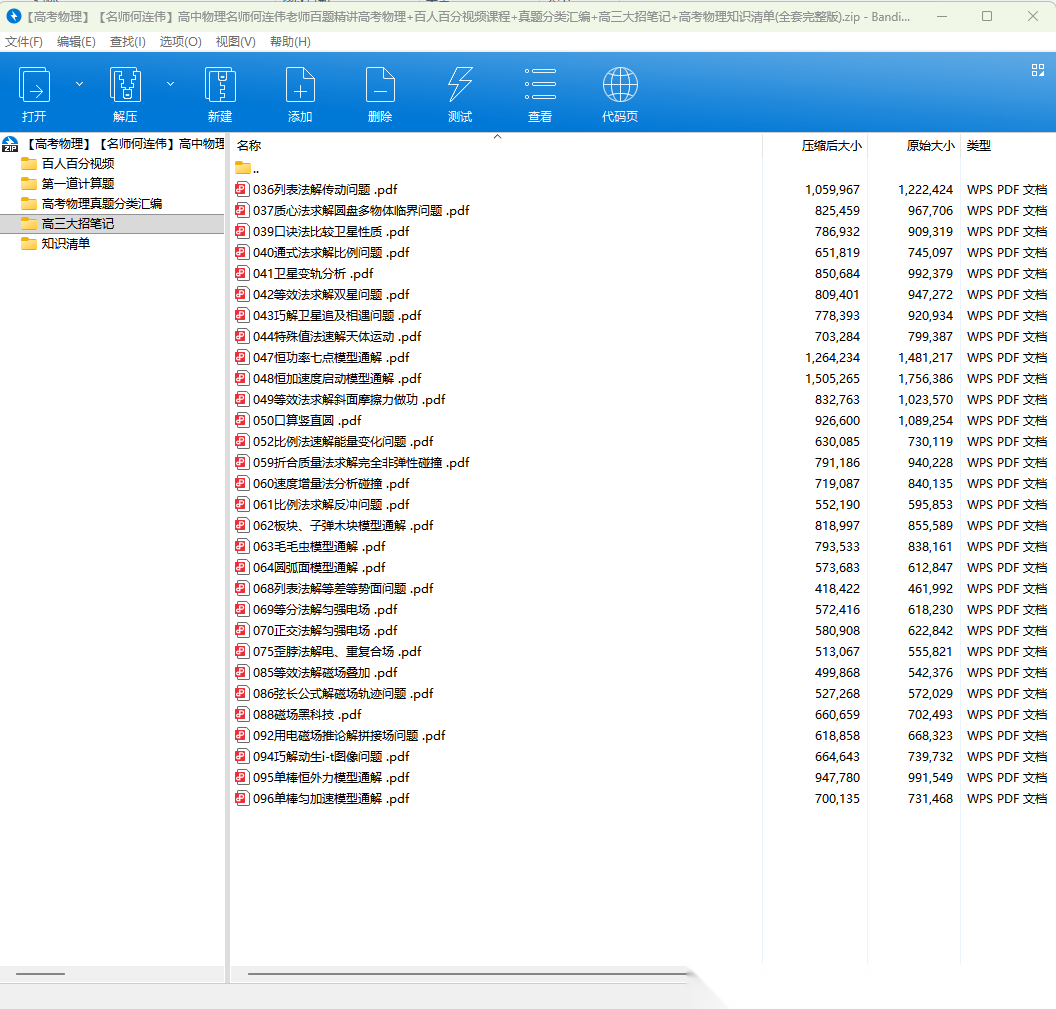Expand the dropdown arrow beside 解压

point(170,84)
